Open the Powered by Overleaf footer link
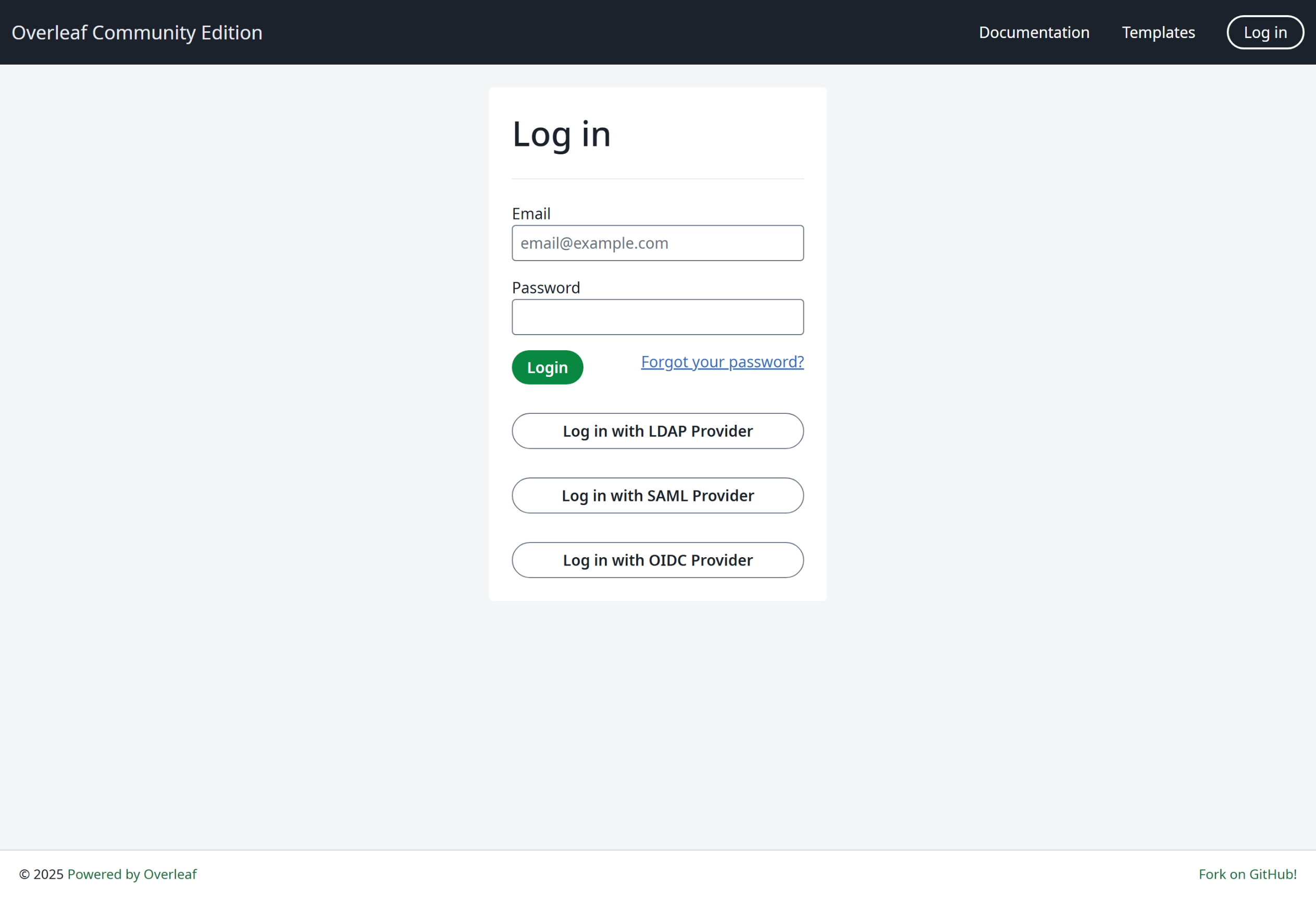Image resolution: width=1316 pixels, height=897 pixels. [132, 874]
